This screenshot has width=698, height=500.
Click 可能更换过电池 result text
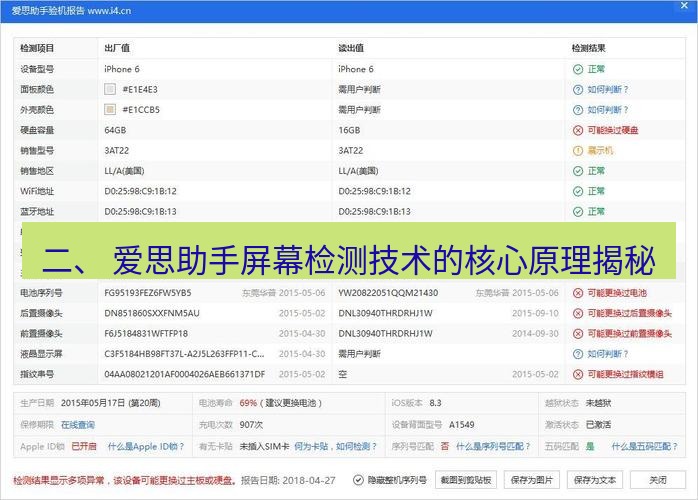[x=617, y=293]
